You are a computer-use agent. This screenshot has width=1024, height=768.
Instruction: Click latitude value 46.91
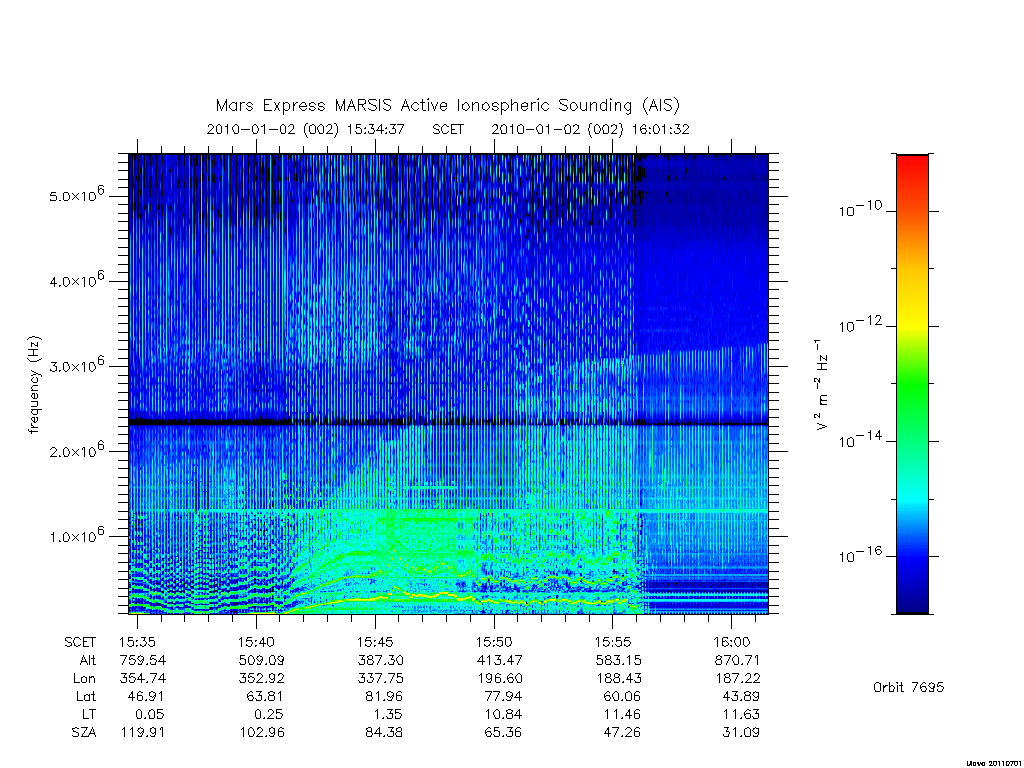coord(146,696)
